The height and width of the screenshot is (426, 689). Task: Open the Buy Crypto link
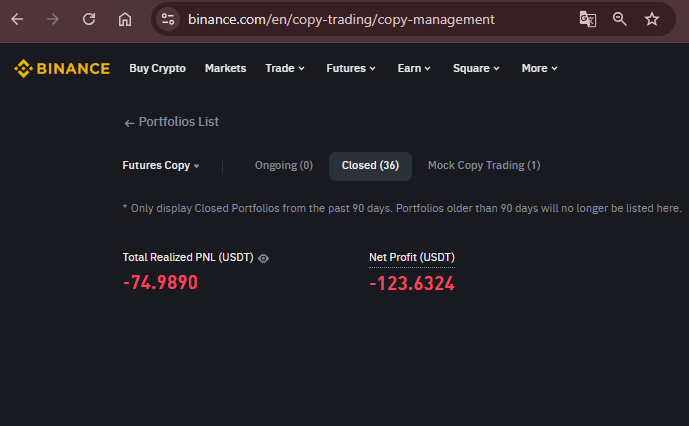point(157,69)
